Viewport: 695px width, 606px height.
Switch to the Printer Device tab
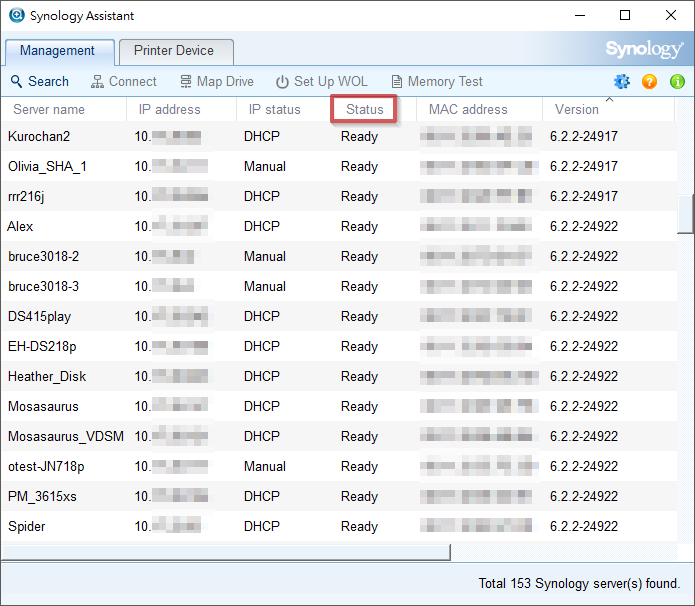[176, 52]
